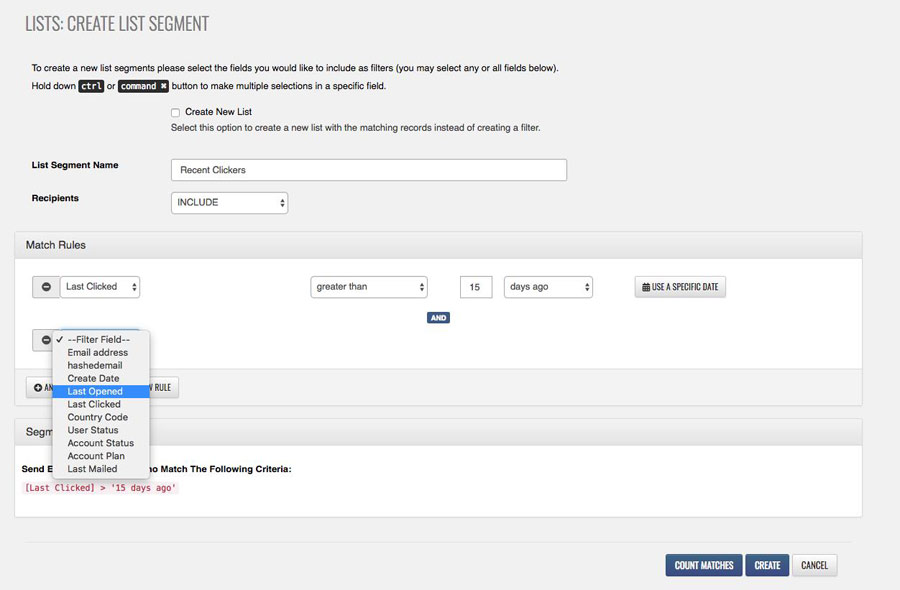The height and width of the screenshot is (590, 900).
Task: Cancel the list segment creation
Action: point(814,565)
